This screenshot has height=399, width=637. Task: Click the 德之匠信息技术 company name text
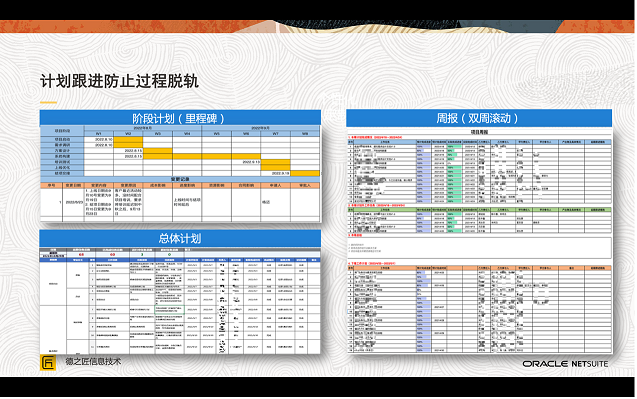[x=93, y=361]
